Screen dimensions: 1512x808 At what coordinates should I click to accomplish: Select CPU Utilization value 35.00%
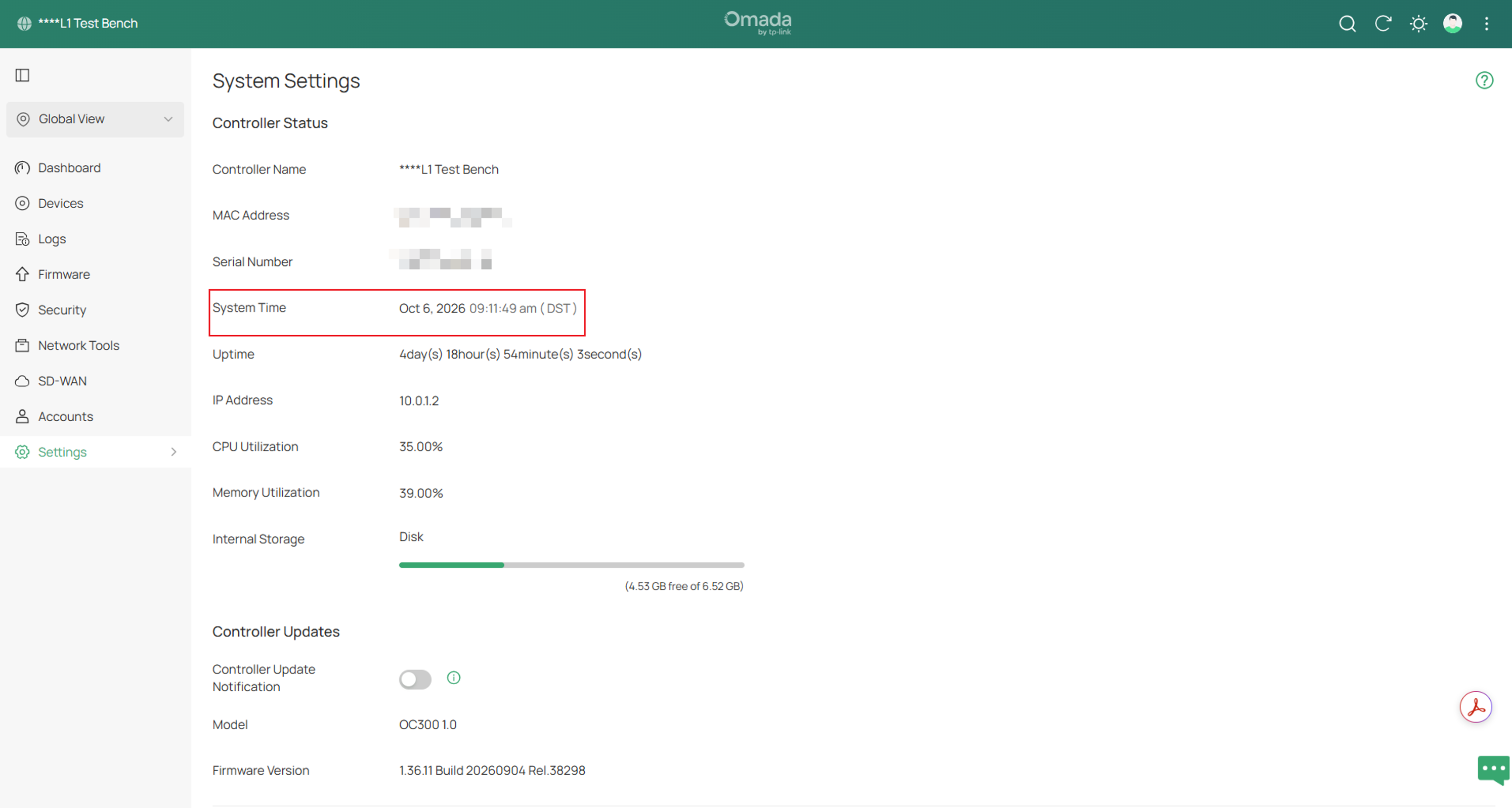coord(421,446)
